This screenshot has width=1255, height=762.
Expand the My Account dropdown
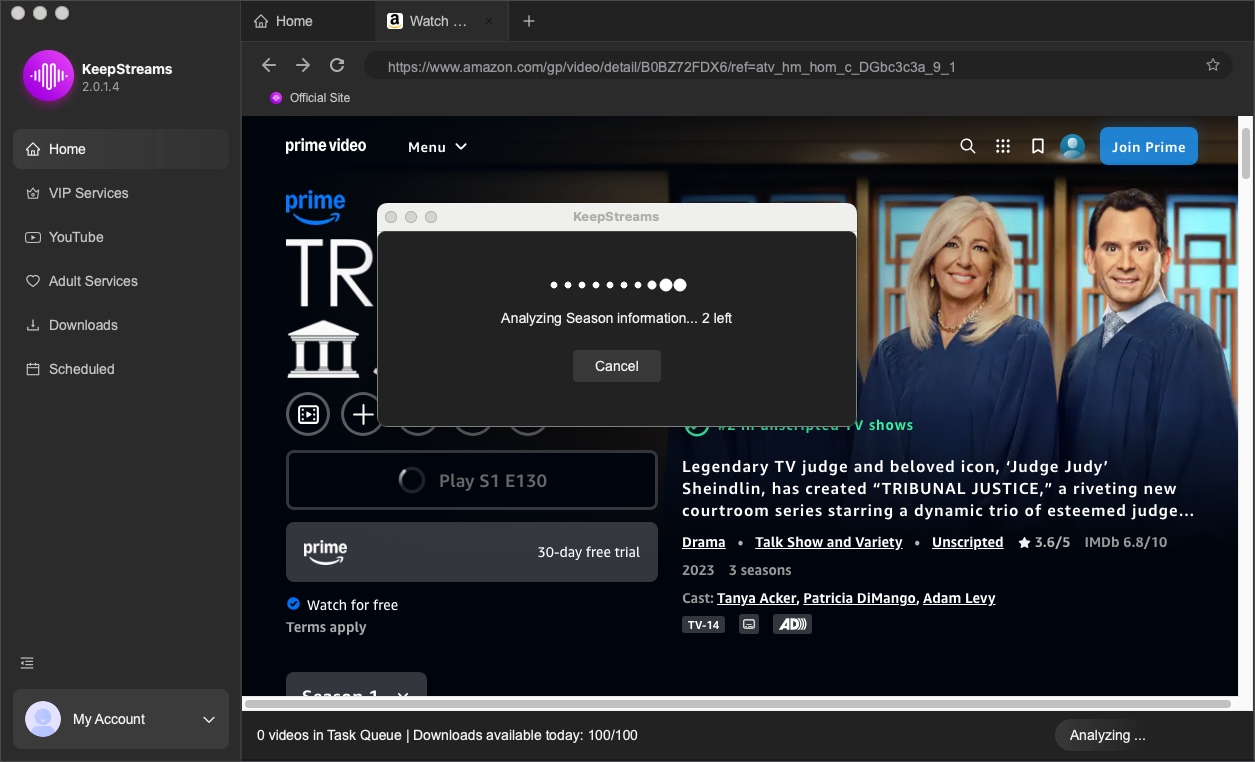tap(209, 719)
